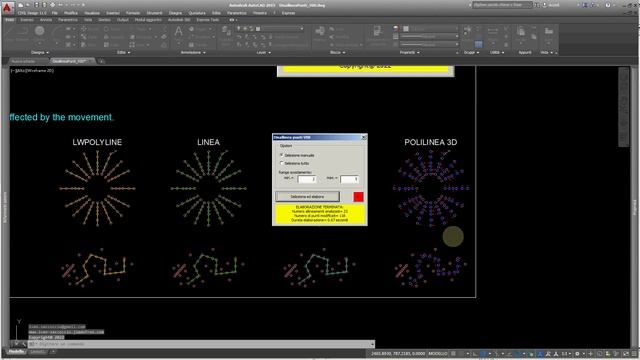Switch to the Express Tools ribbon tab

(207, 20)
